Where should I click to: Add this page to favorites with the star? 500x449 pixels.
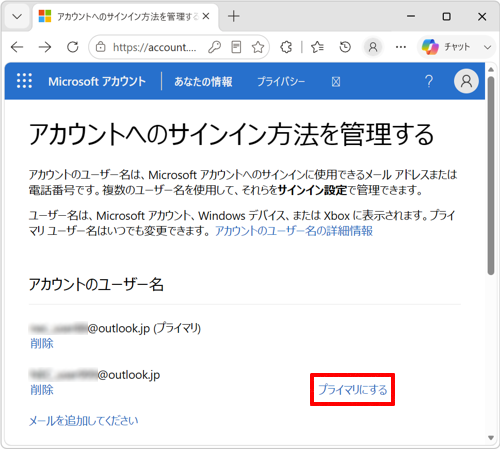258,47
